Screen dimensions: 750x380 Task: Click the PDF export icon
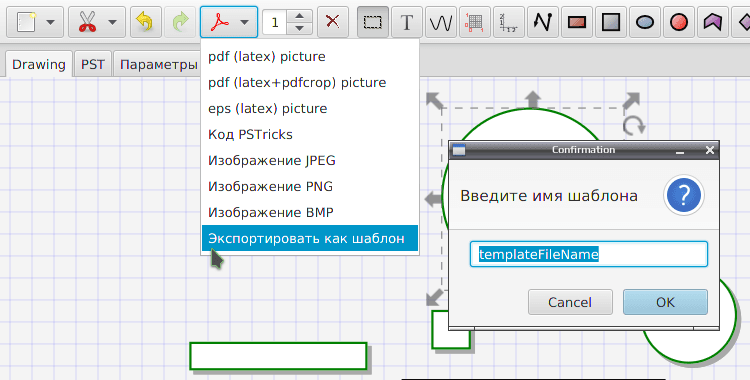coord(220,22)
